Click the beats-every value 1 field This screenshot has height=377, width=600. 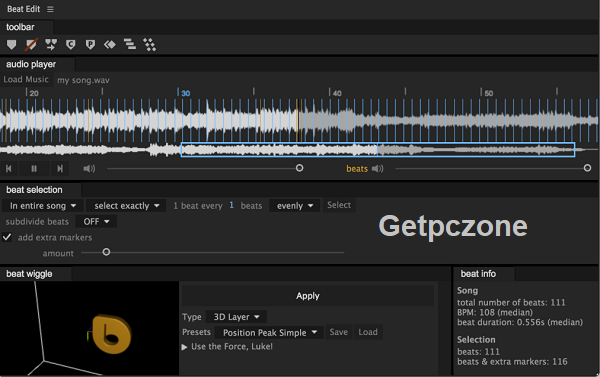click(232, 205)
